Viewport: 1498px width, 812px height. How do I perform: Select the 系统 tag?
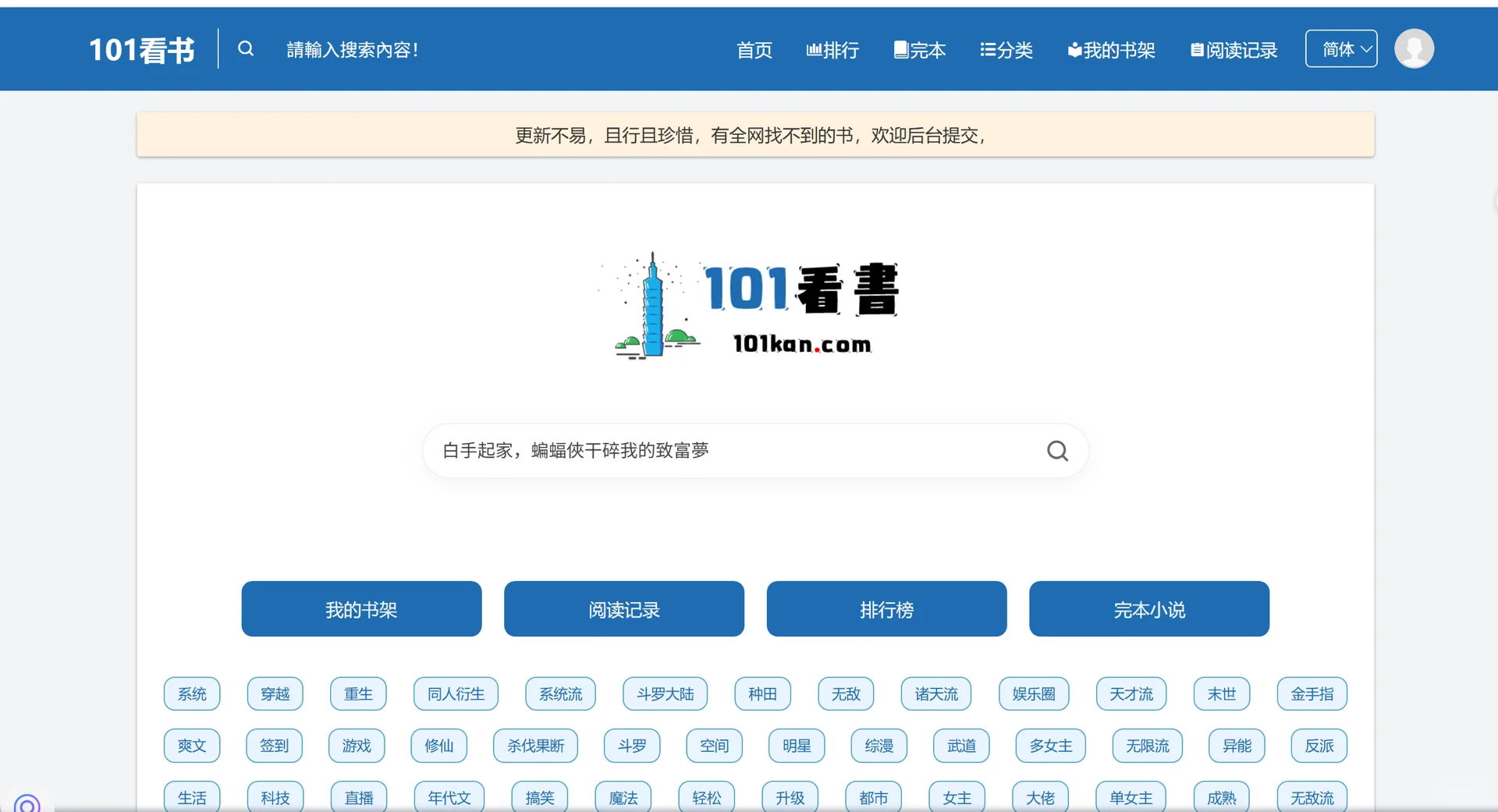click(x=192, y=694)
